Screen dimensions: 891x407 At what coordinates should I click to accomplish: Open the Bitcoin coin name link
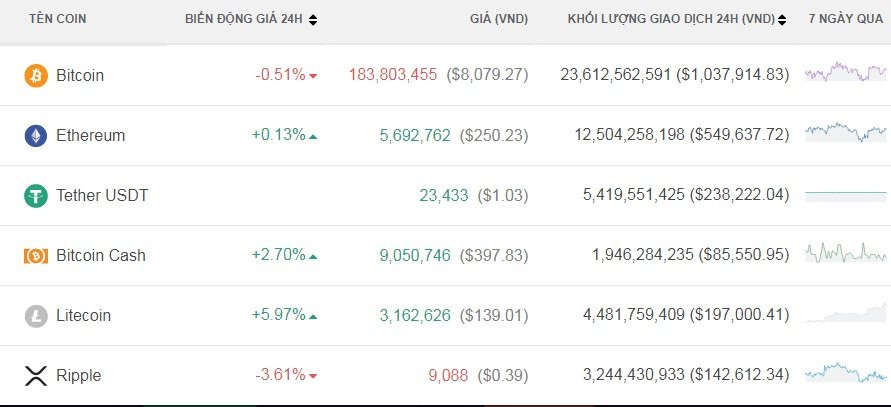[80, 75]
